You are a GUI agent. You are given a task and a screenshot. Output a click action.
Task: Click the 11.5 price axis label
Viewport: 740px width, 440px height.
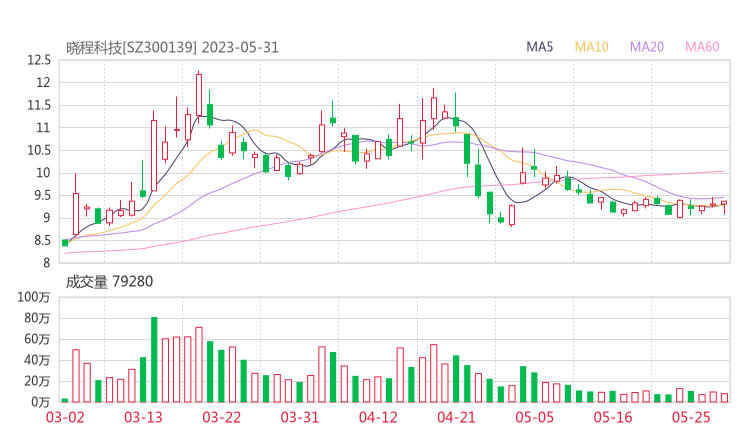point(39,105)
